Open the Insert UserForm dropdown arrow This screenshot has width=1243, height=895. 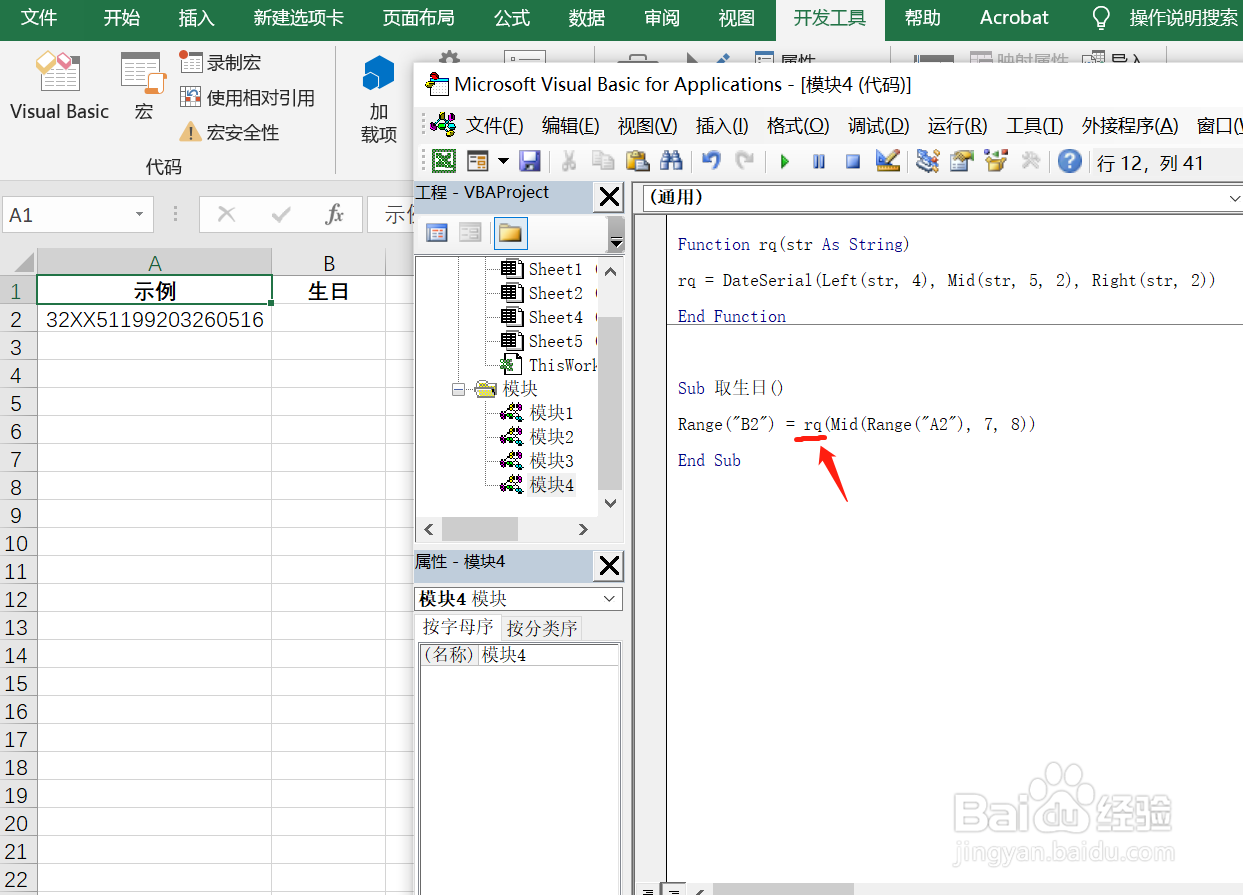click(503, 161)
